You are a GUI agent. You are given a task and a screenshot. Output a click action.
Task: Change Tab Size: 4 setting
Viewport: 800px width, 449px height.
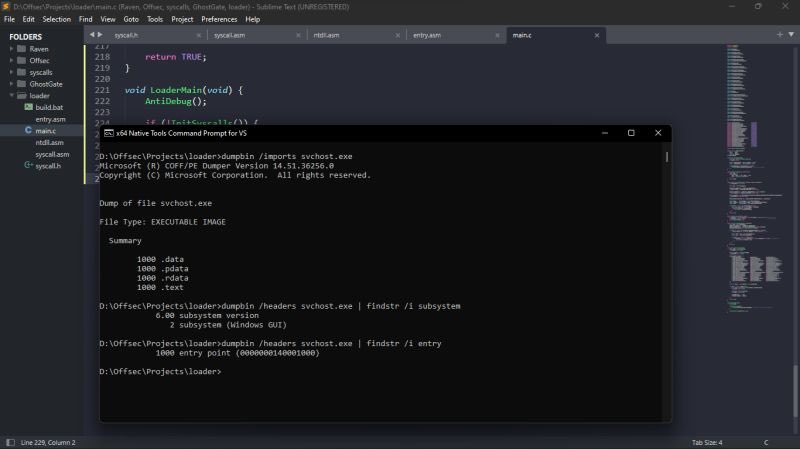pos(707,442)
